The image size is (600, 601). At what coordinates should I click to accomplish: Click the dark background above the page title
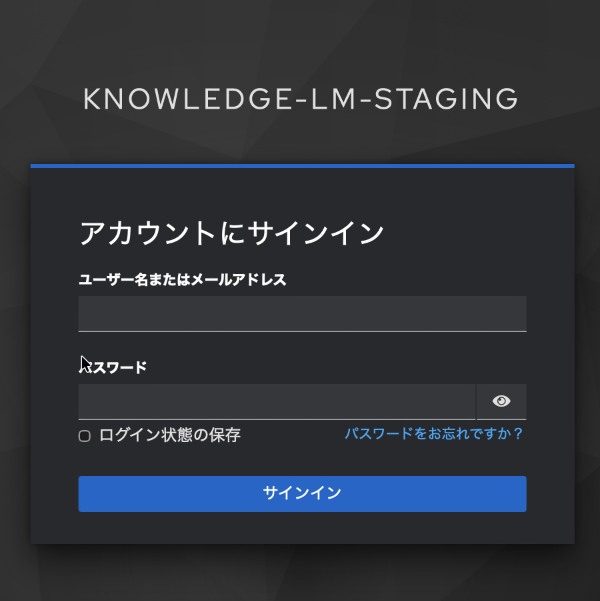click(x=301, y=38)
